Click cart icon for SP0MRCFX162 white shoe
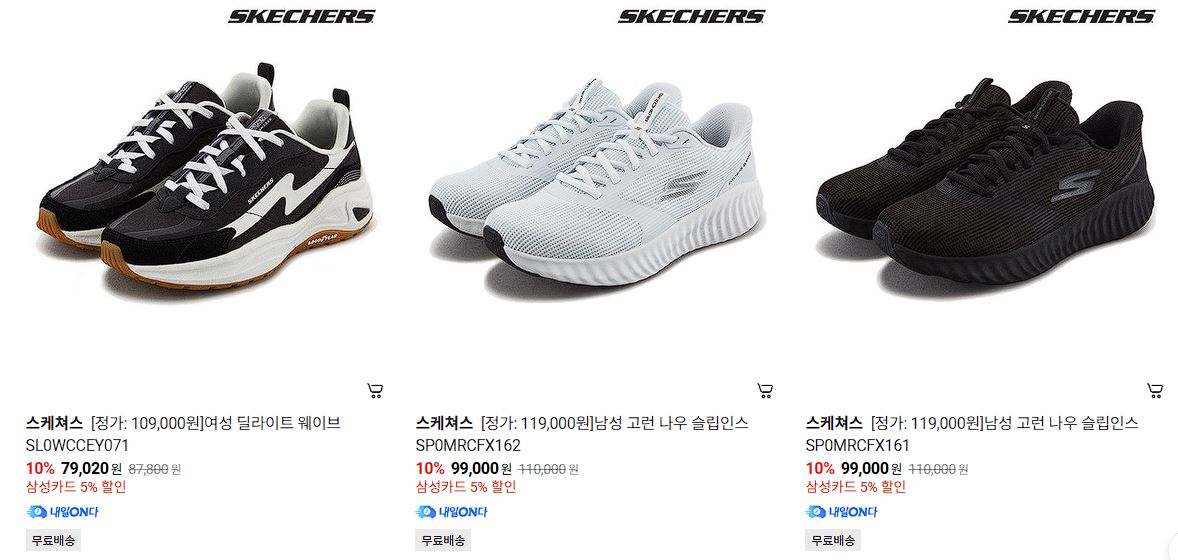This screenshot has height=560, width=1178. click(x=765, y=390)
